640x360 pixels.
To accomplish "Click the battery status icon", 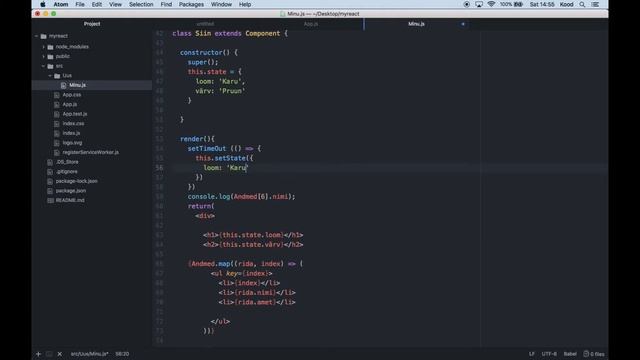I will click(x=518, y=4).
